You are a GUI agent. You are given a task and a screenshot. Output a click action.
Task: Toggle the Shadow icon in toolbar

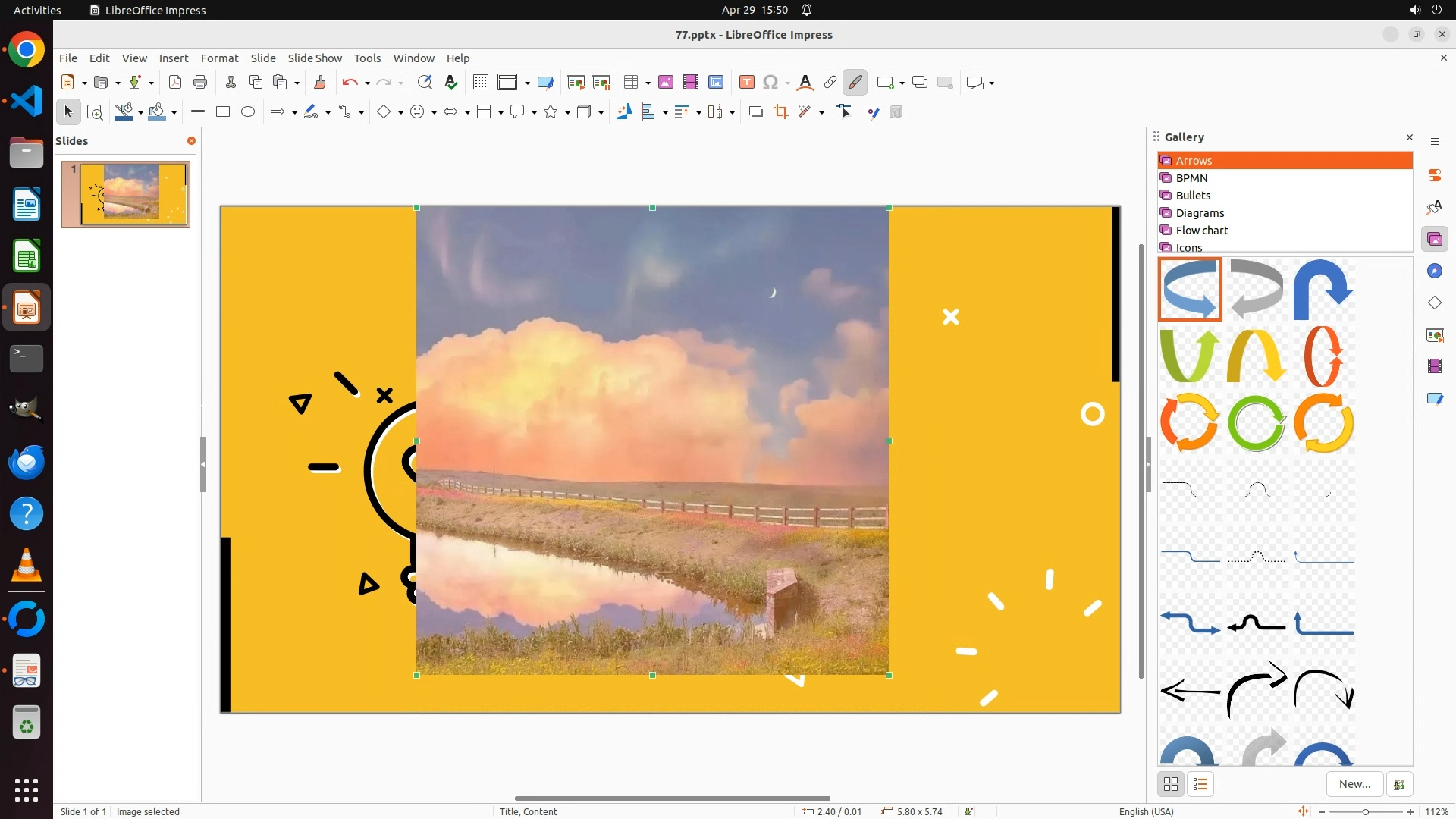pyautogui.click(x=755, y=112)
